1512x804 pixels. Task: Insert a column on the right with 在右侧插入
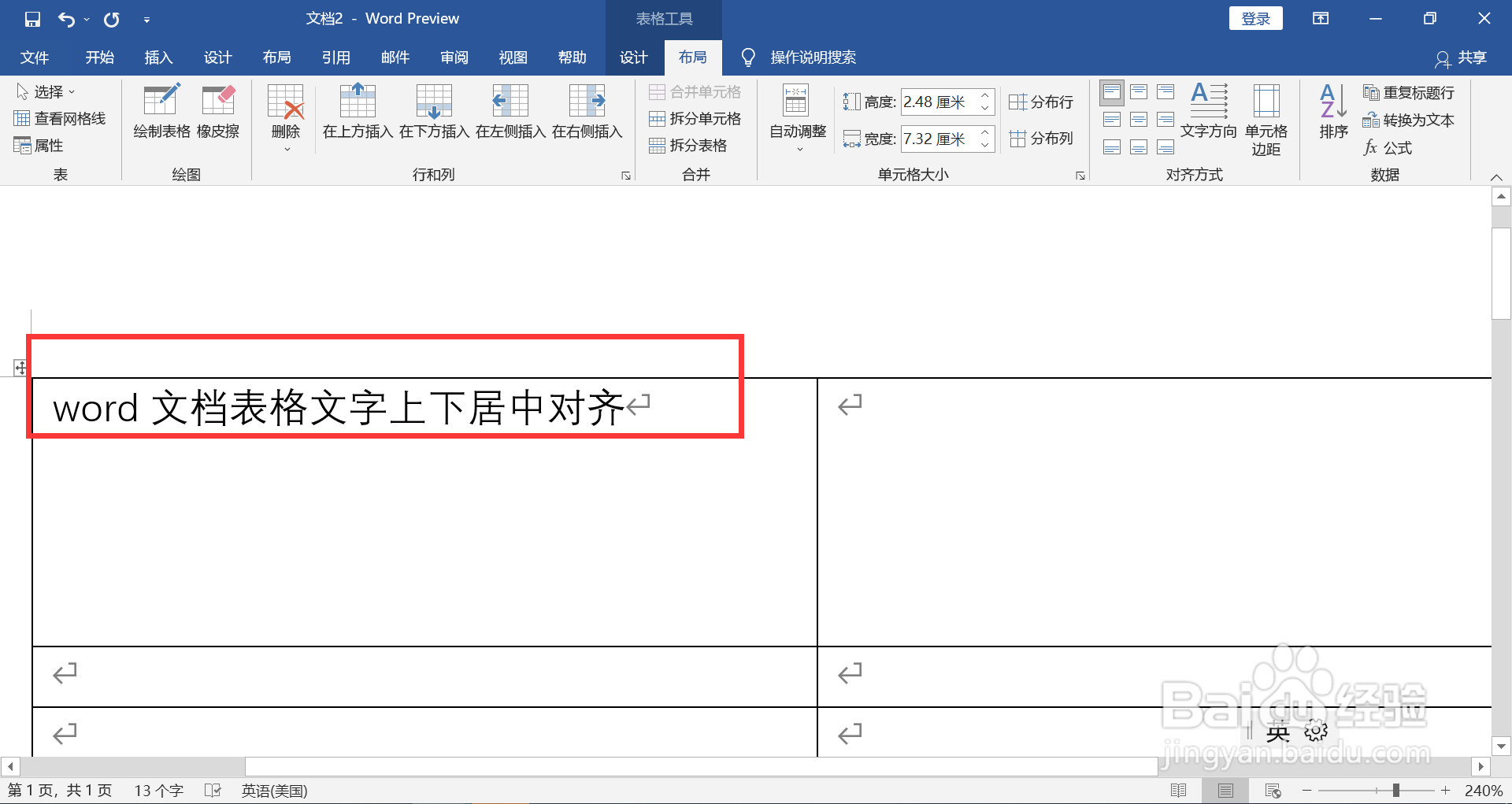click(x=586, y=110)
